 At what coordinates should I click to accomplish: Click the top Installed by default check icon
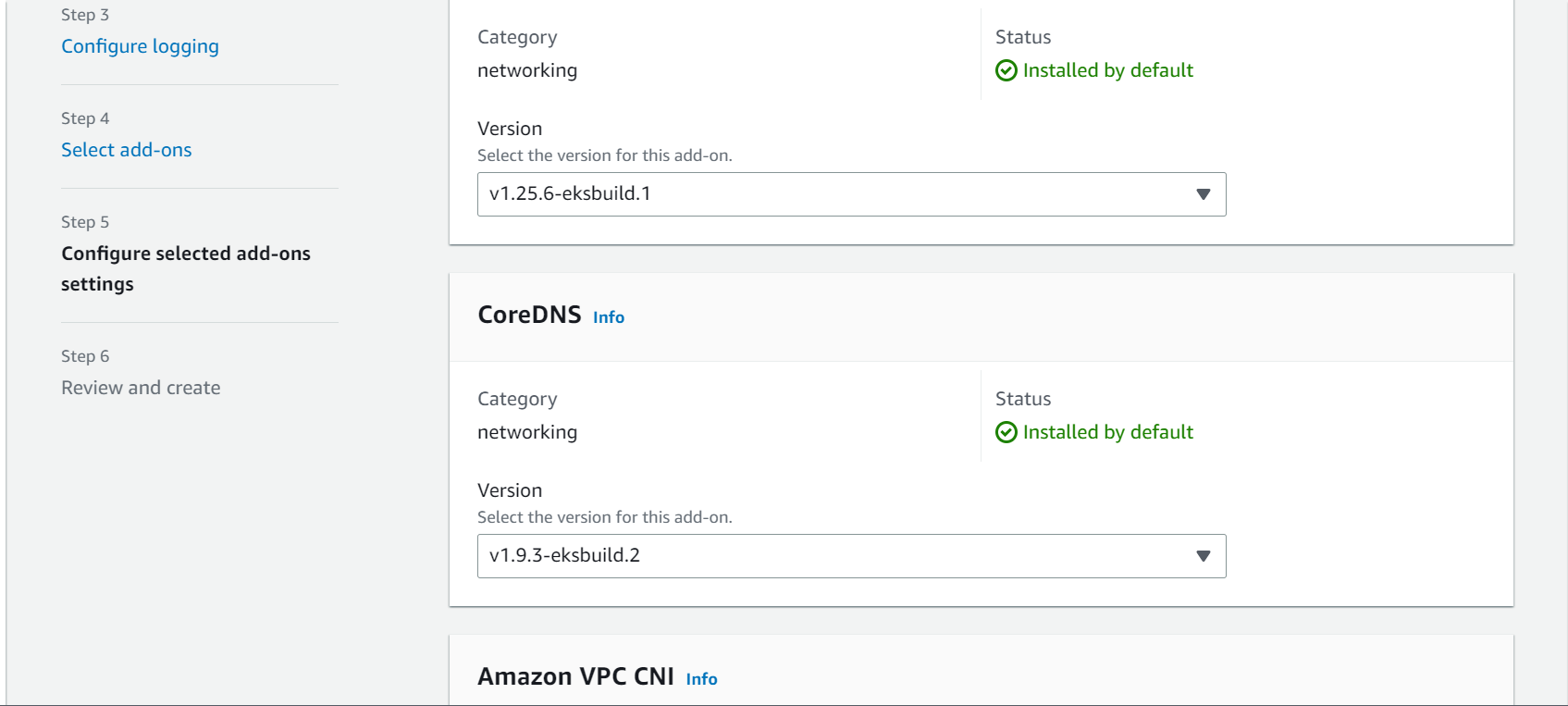(1006, 70)
